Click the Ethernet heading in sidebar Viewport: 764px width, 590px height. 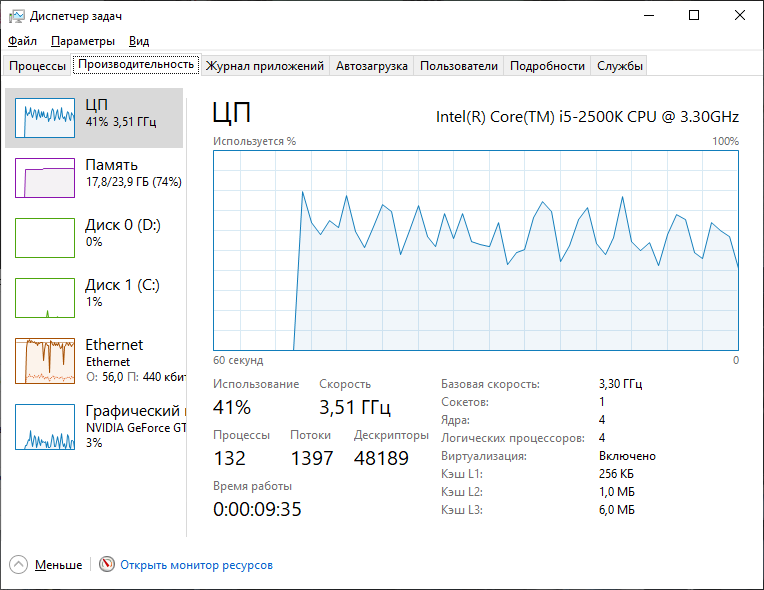coord(114,344)
